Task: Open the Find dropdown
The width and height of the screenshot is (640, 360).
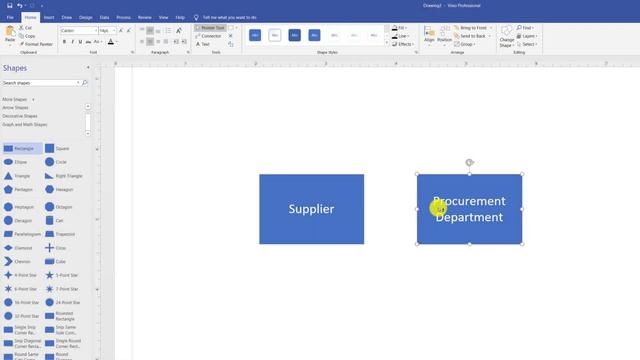Action: click(x=525, y=28)
